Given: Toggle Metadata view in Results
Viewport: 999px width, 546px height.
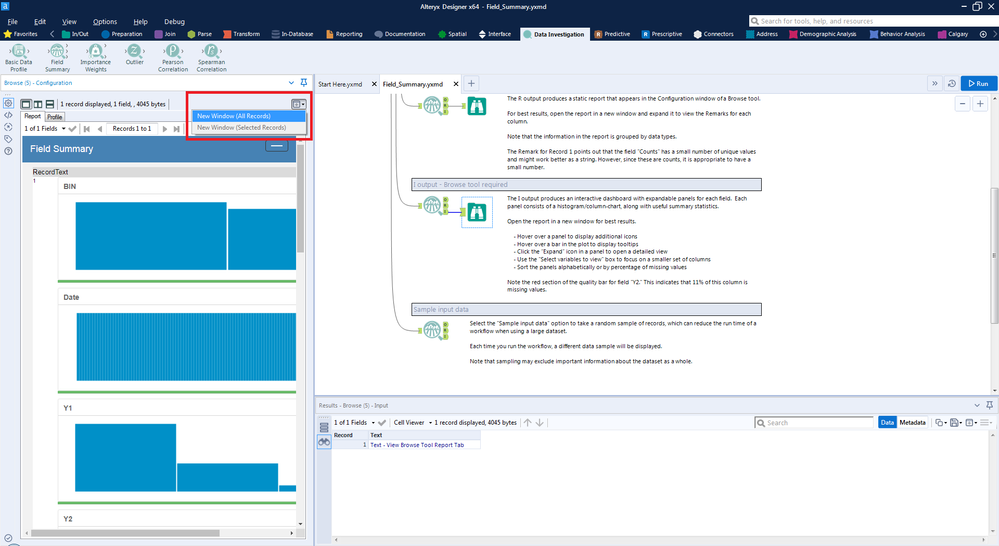Looking at the screenshot, I should click(x=912, y=422).
